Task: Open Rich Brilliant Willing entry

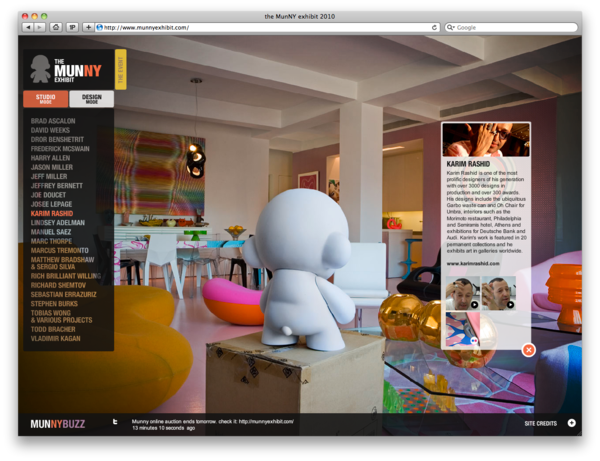Action: click(66, 276)
